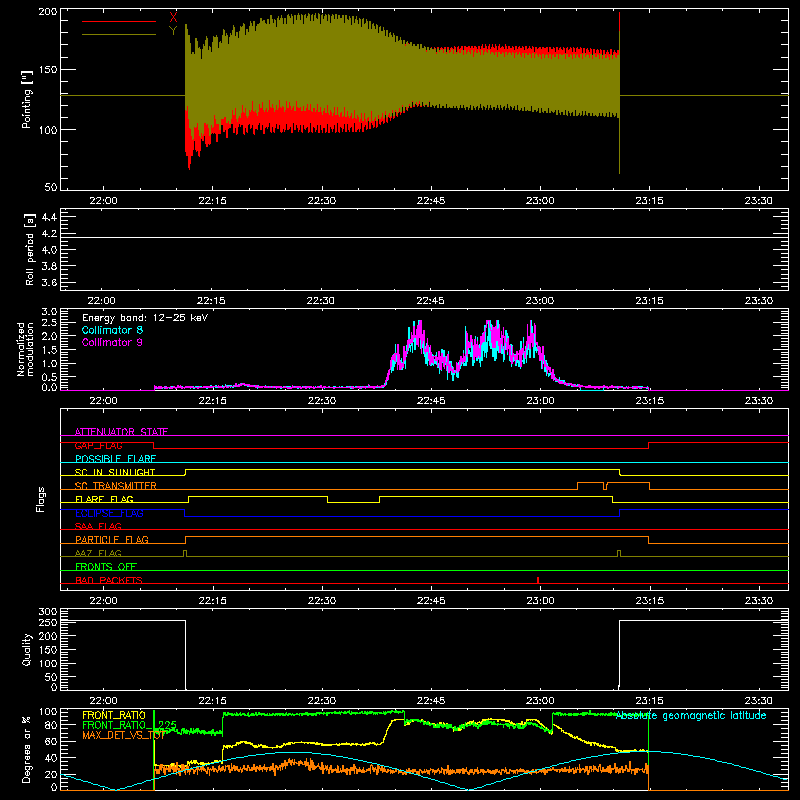Click the 80 tick on Degrees or % axis
This screenshot has height=800, width=800.
[x=51, y=725]
